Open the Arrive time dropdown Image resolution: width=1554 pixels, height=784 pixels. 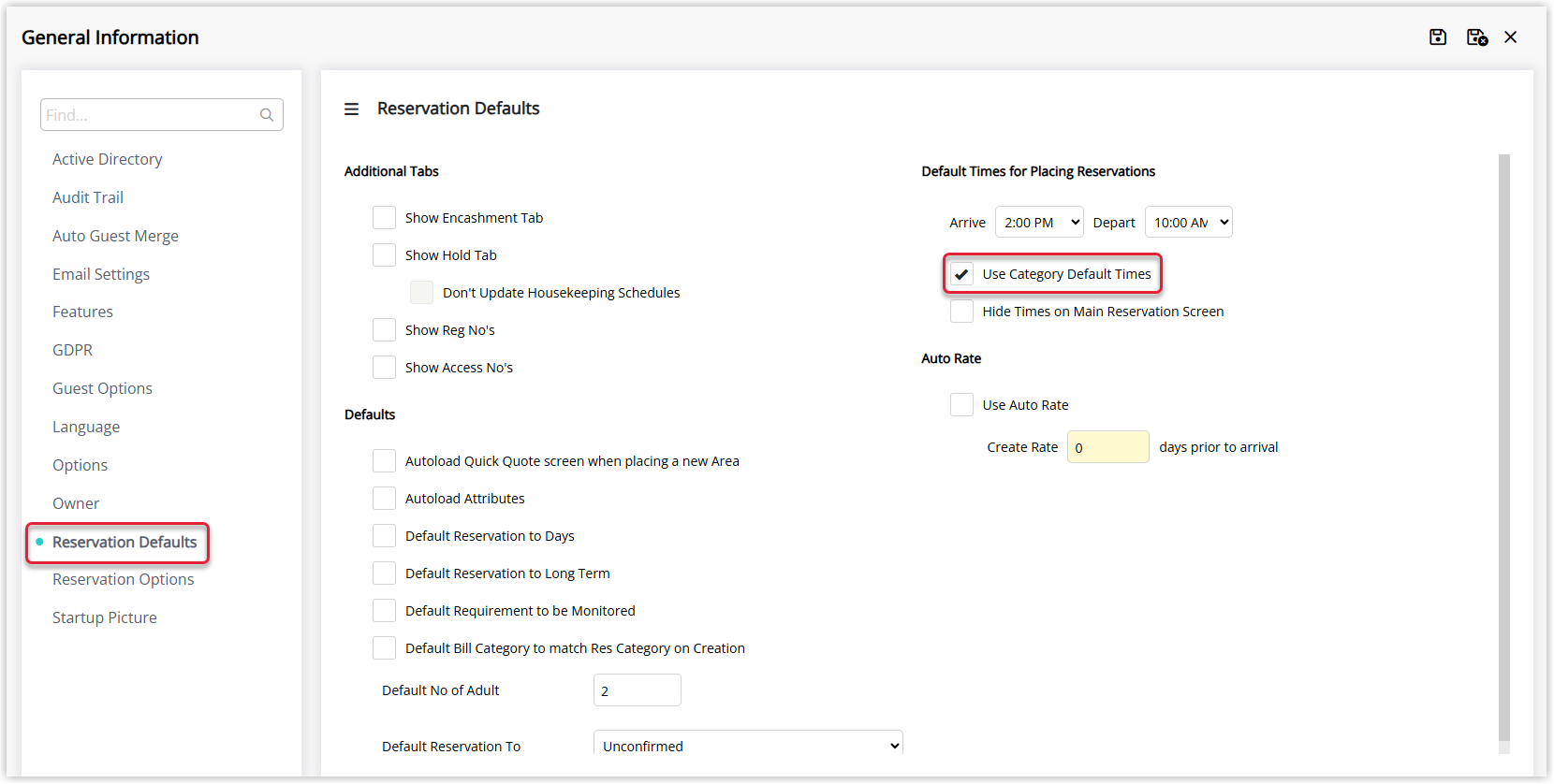1039,222
